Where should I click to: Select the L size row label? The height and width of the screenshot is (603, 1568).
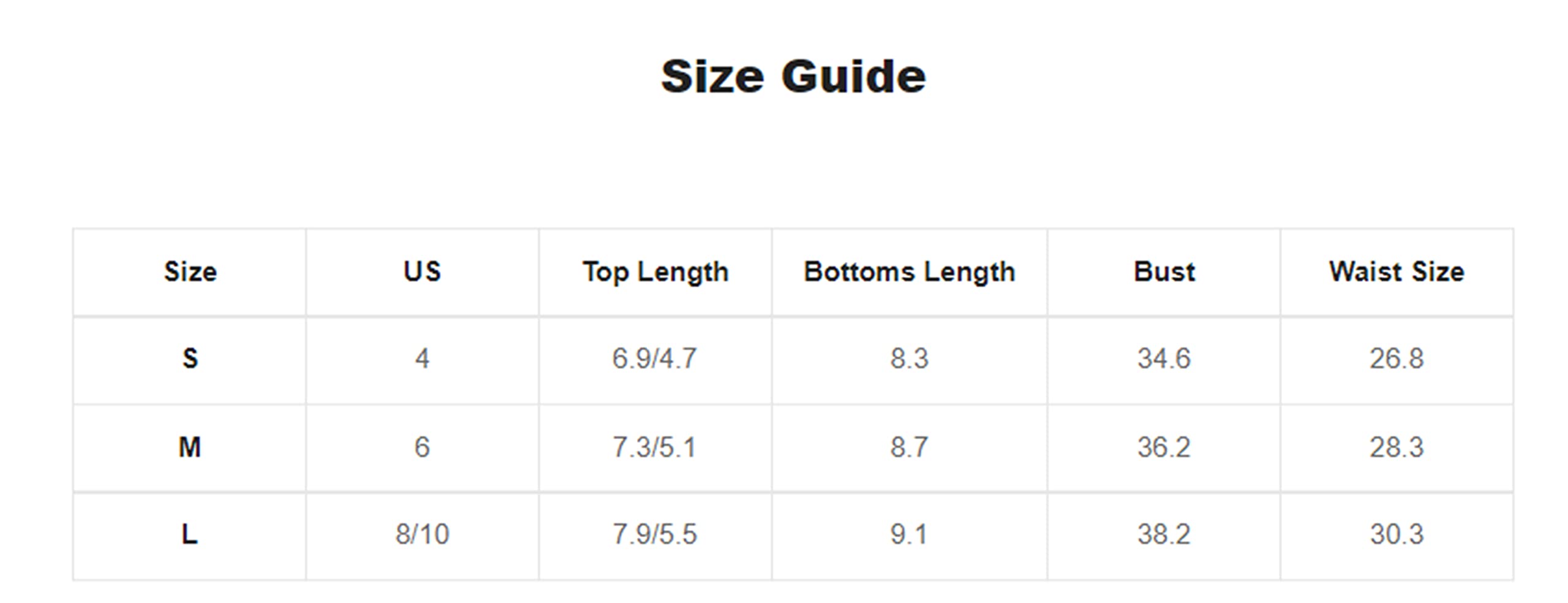pyautogui.click(x=190, y=536)
